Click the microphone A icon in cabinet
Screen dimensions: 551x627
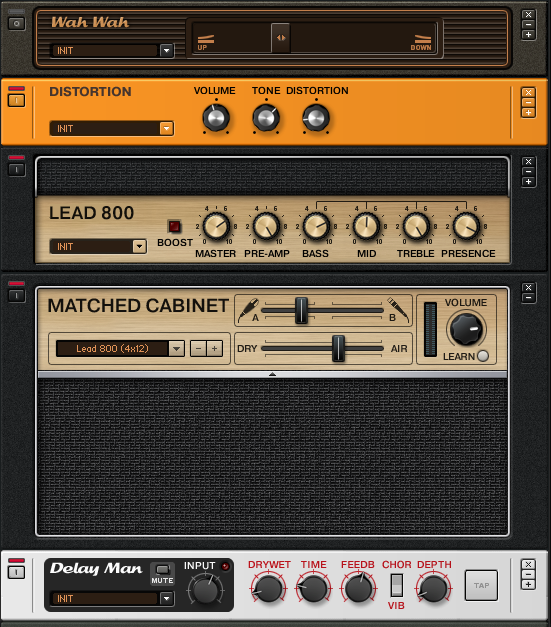(248, 310)
